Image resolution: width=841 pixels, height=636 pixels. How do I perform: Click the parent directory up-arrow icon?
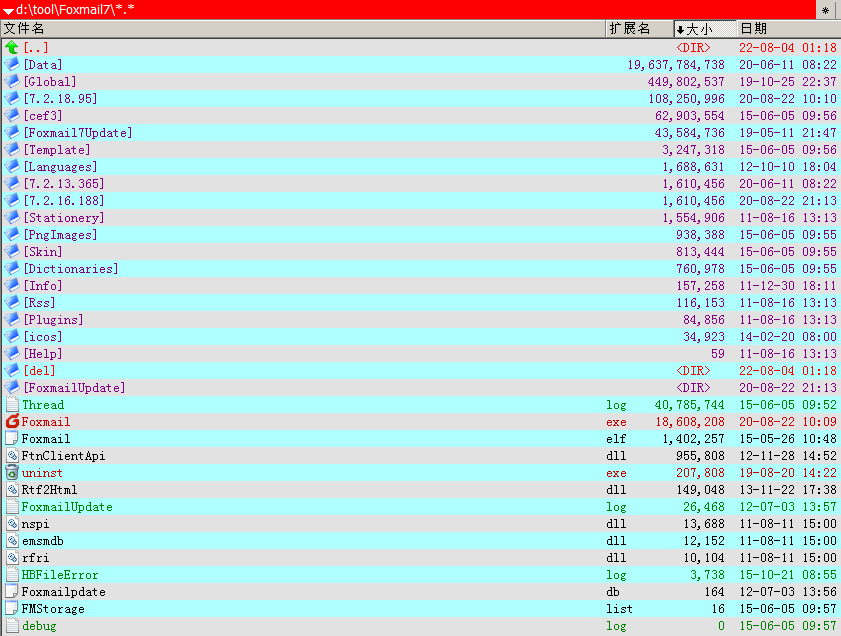[12, 48]
